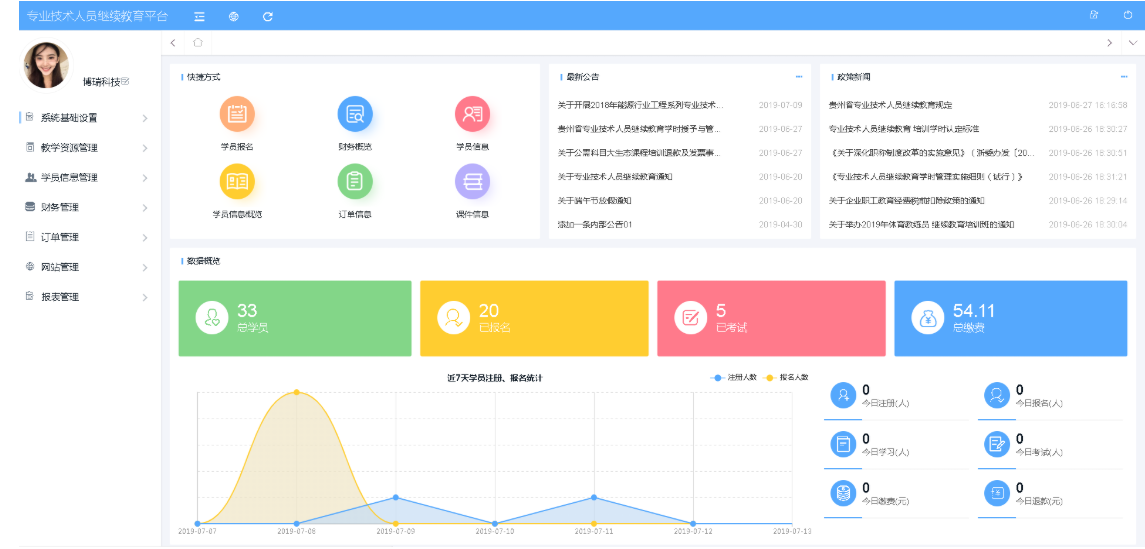Open announcement 关于端午节放假通知

pyautogui.click(x=594, y=201)
